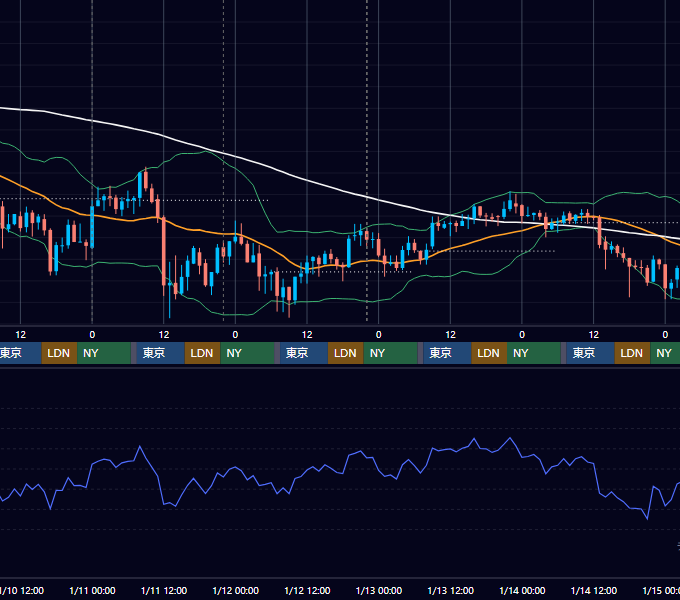Click the tall blue candle at 1/11 00:00

coord(92,227)
